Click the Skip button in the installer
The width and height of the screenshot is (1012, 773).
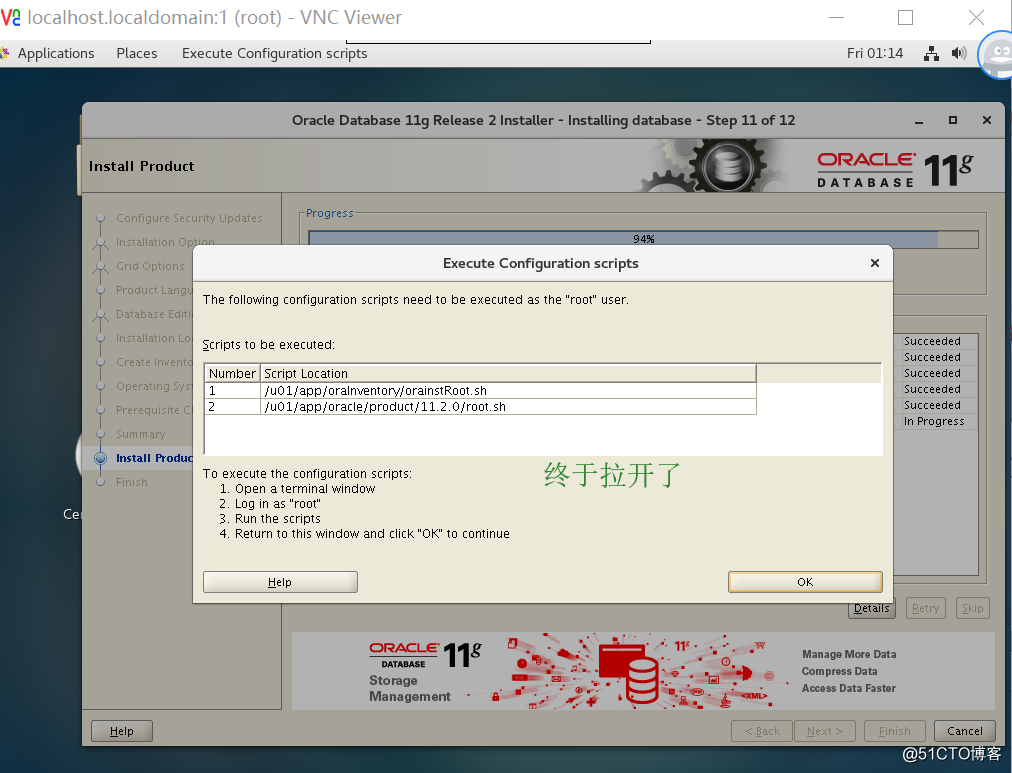pyautogui.click(x=973, y=608)
